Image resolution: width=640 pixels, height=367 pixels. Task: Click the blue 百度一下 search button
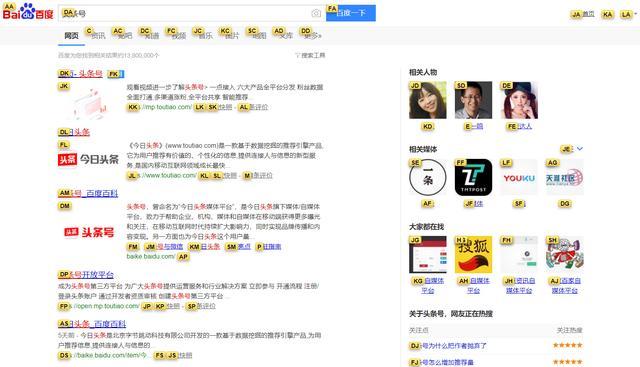tap(351, 13)
